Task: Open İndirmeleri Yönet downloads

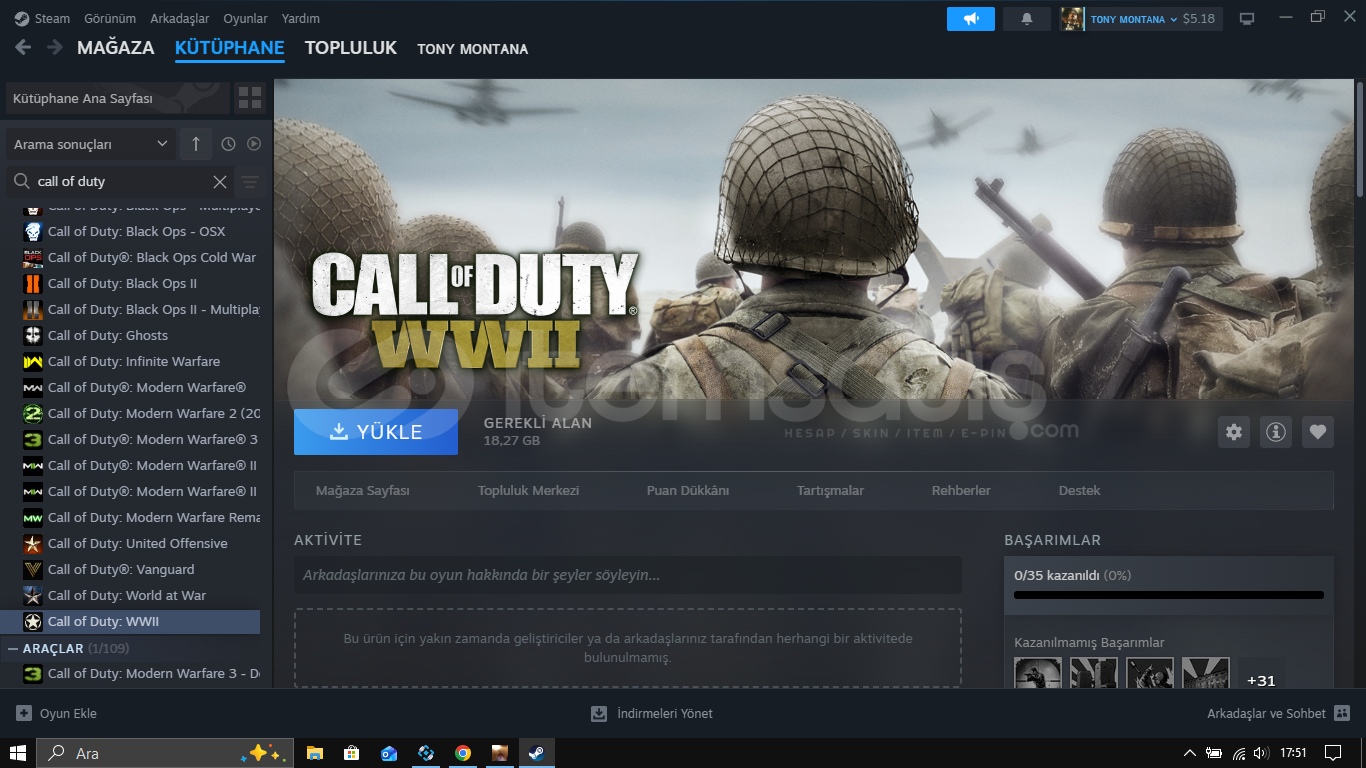Action: click(x=652, y=713)
